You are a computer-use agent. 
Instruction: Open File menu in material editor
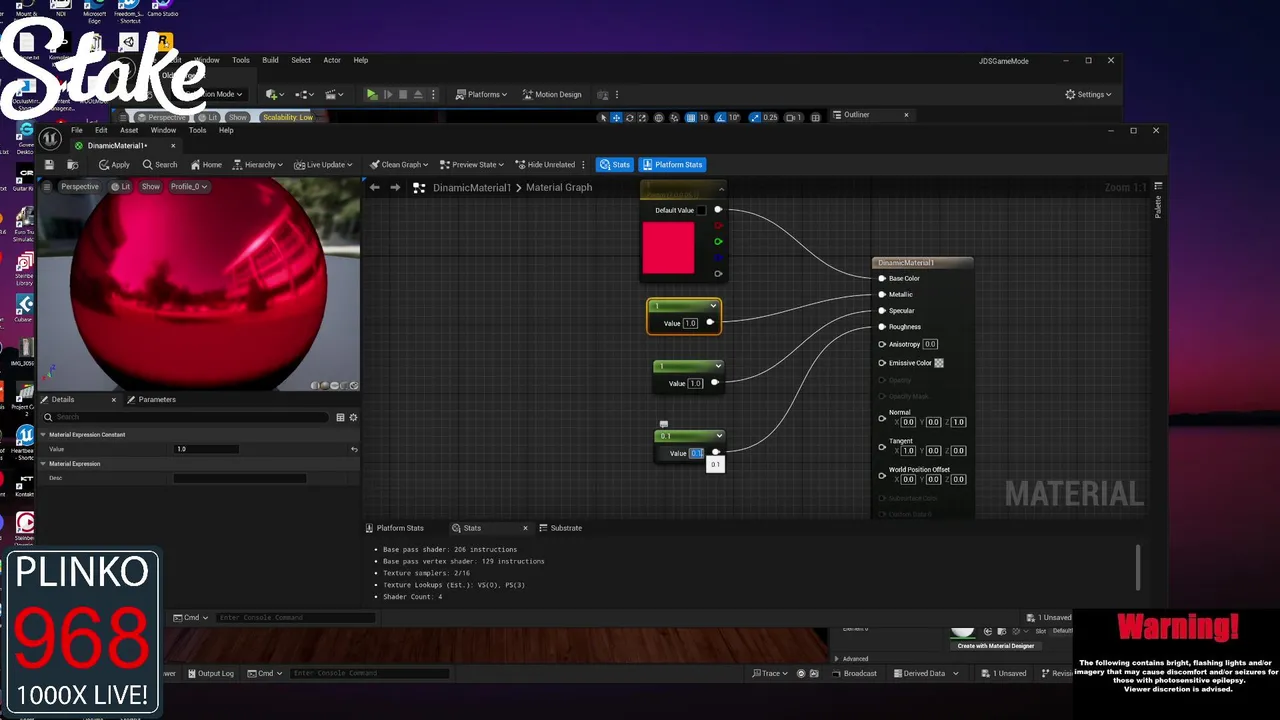point(76,130)
